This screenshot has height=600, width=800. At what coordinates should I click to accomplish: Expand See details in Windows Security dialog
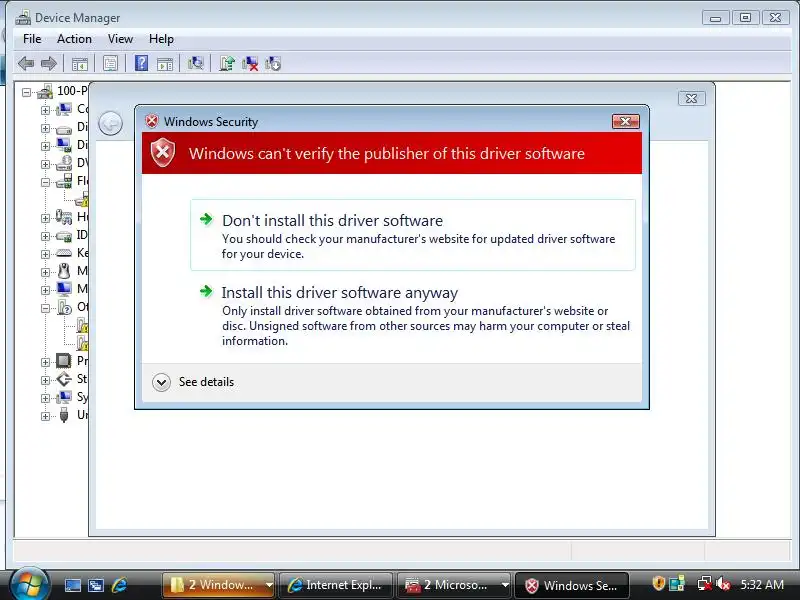(193, 382)
